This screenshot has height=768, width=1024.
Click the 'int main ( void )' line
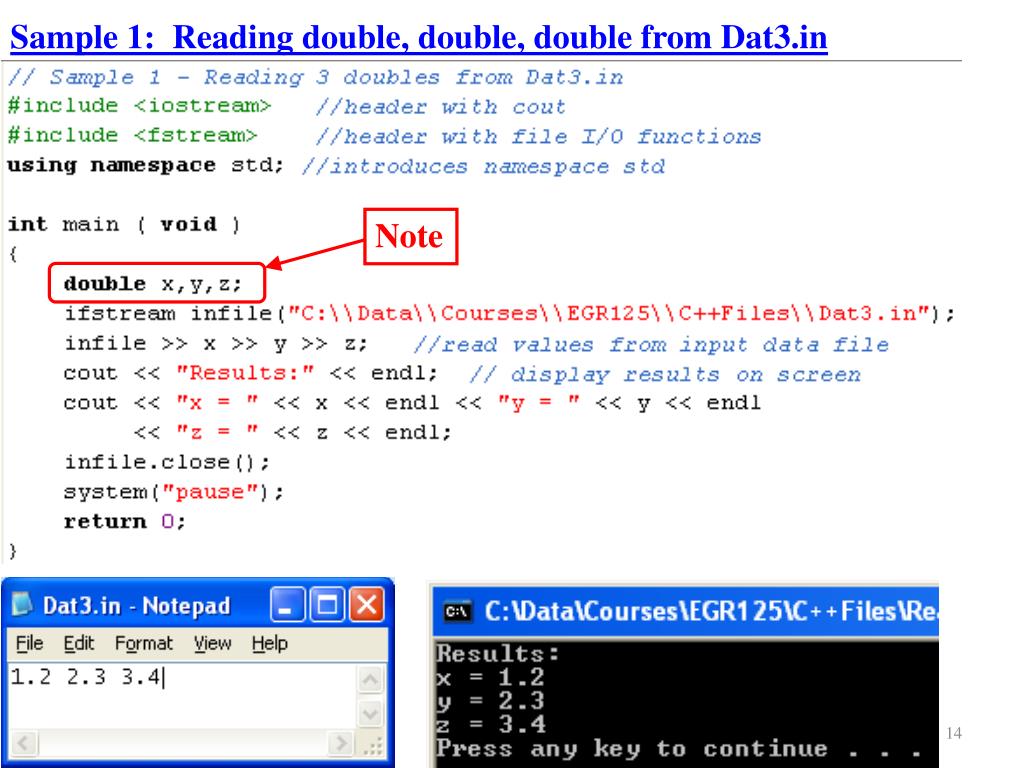click(x=124, y=225)
